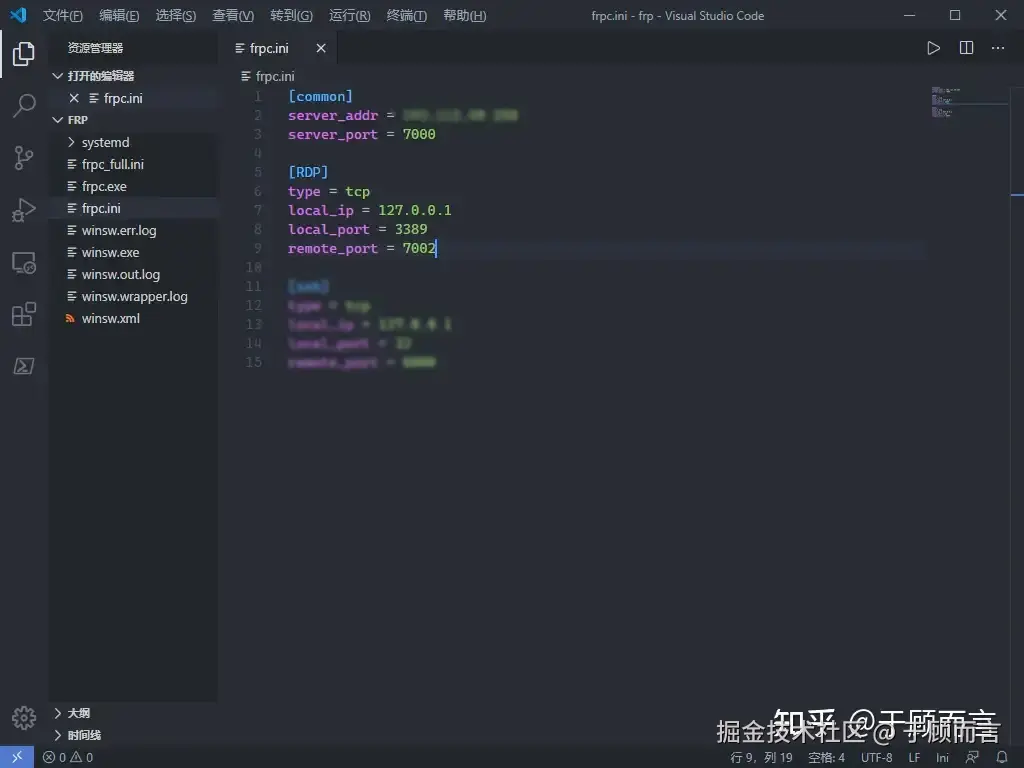Select winsw.exe in the file tree
1024x768 pixels.
[133, 253]
